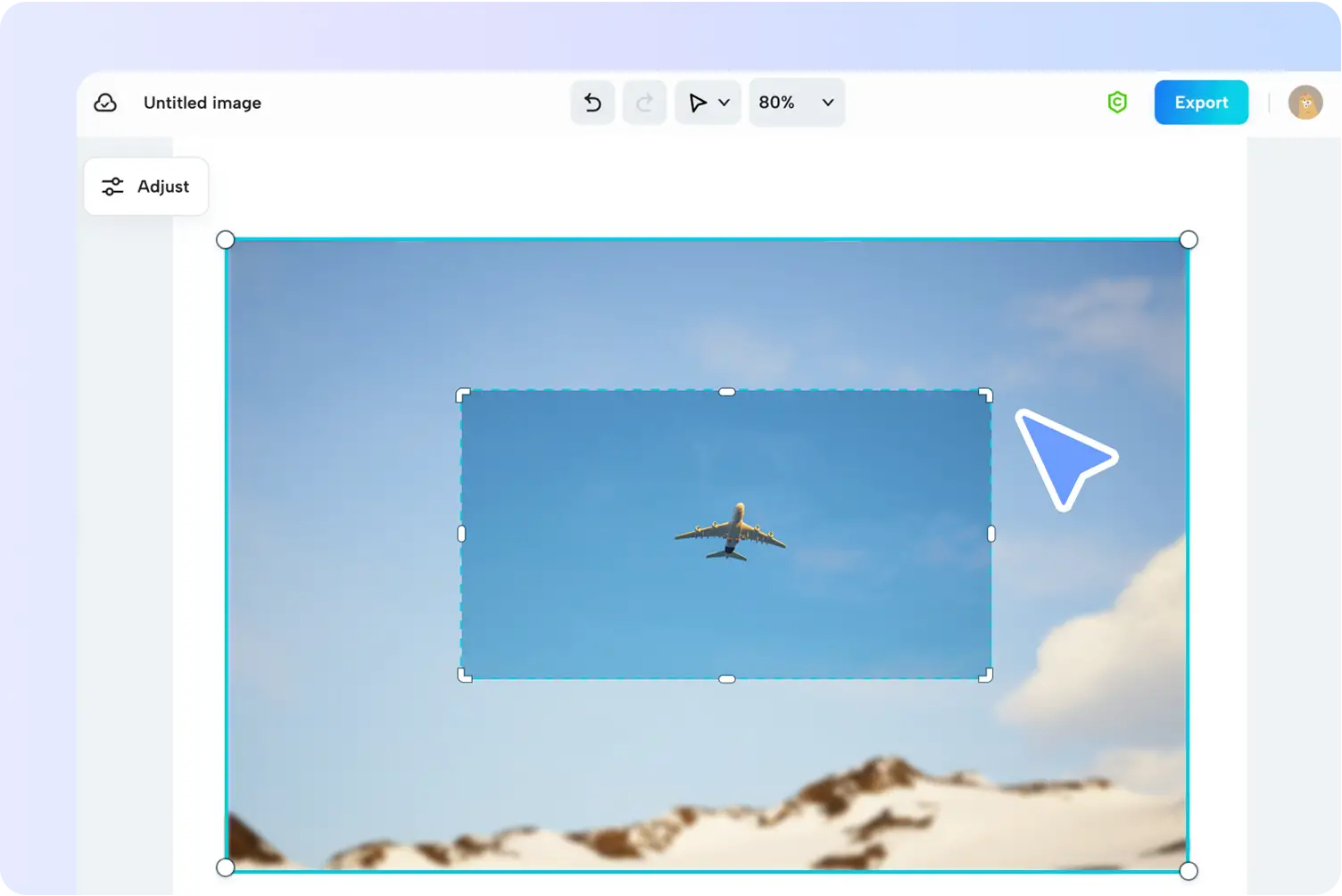Open the Adjust panel
This screenshot has height=896, width=1342.
coord(145,187)
